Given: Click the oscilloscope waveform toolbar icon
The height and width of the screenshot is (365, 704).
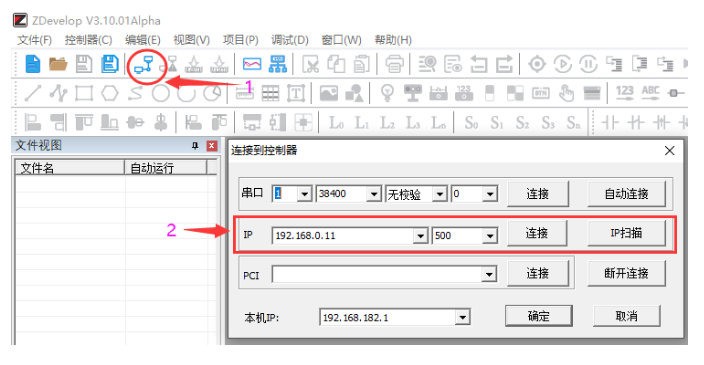Looking at the screenshot, I should [x=252, y=64].
